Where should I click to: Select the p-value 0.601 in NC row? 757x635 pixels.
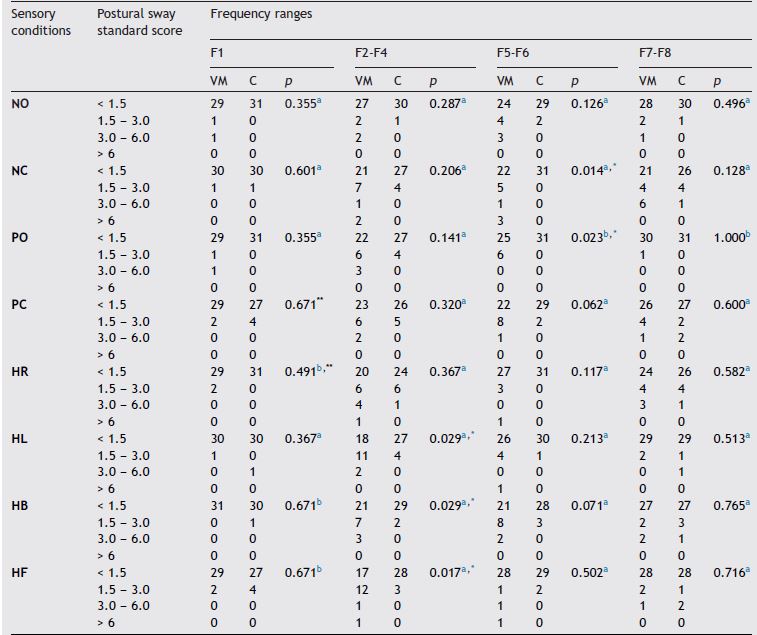coord(301,171)
